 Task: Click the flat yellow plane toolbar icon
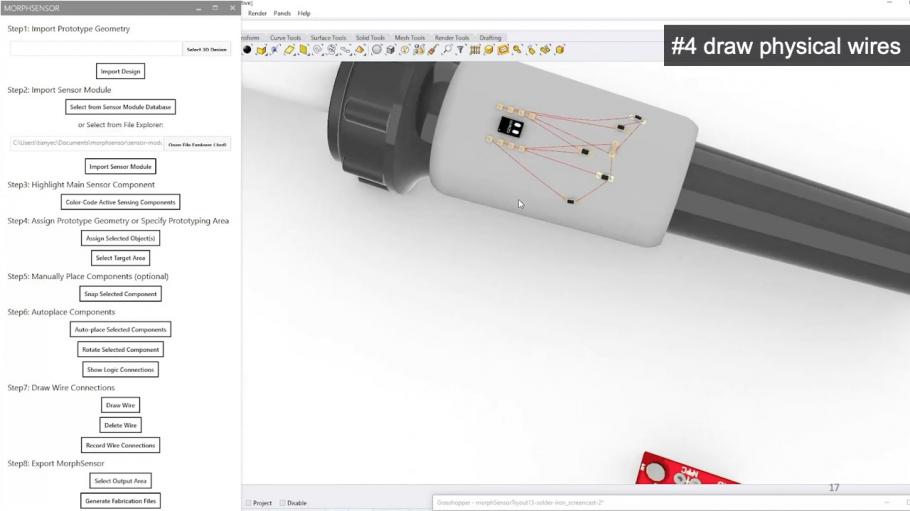[x=290, y=50]
